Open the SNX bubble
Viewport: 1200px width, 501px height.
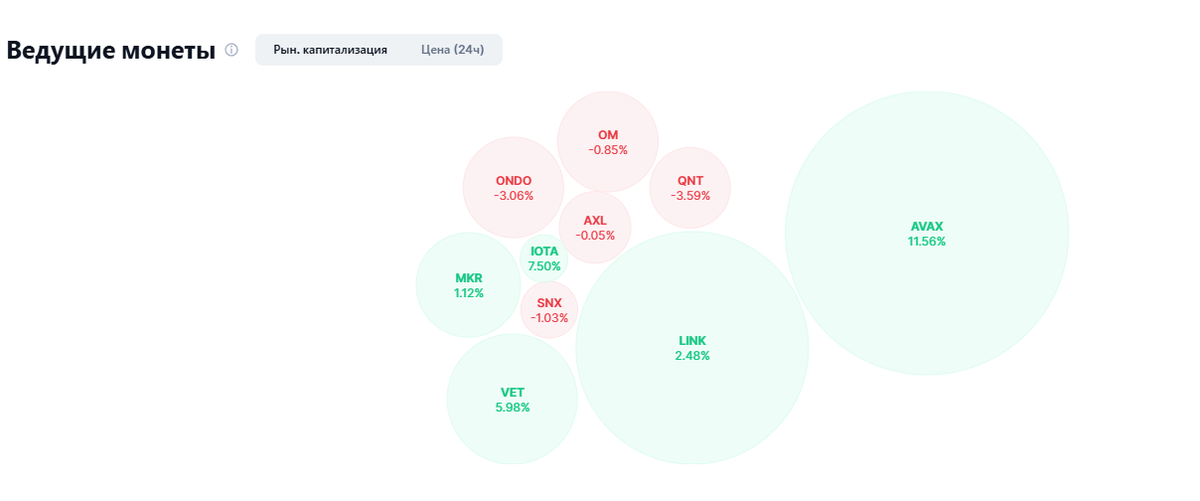(549, 310)
